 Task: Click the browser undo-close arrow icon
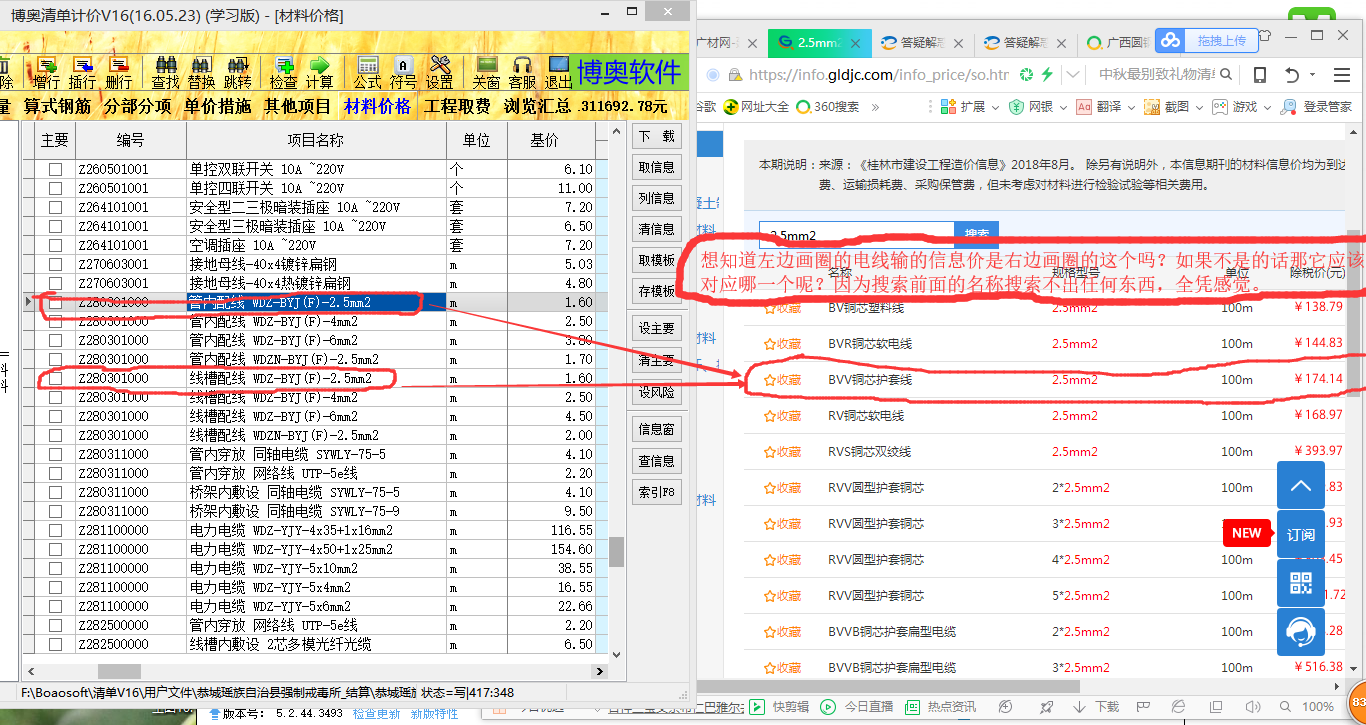pyautogui.click(x=1291, y=75)
